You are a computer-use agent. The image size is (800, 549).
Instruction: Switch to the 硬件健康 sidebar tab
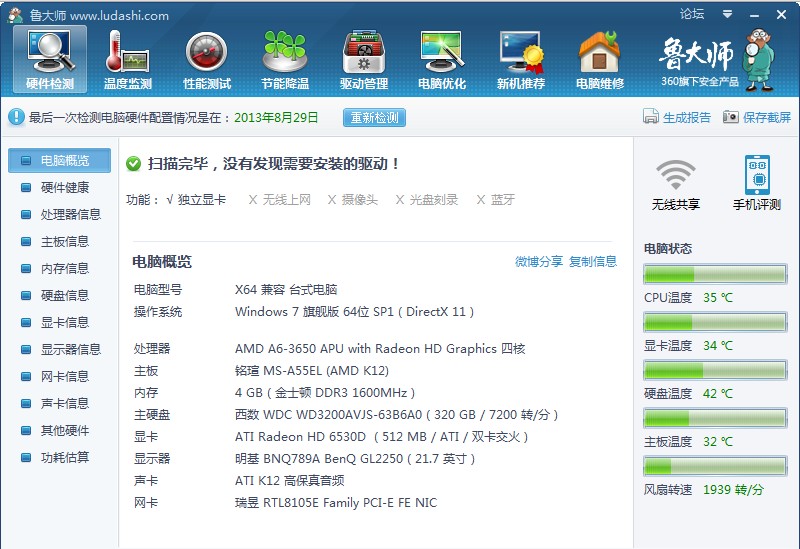64,187
